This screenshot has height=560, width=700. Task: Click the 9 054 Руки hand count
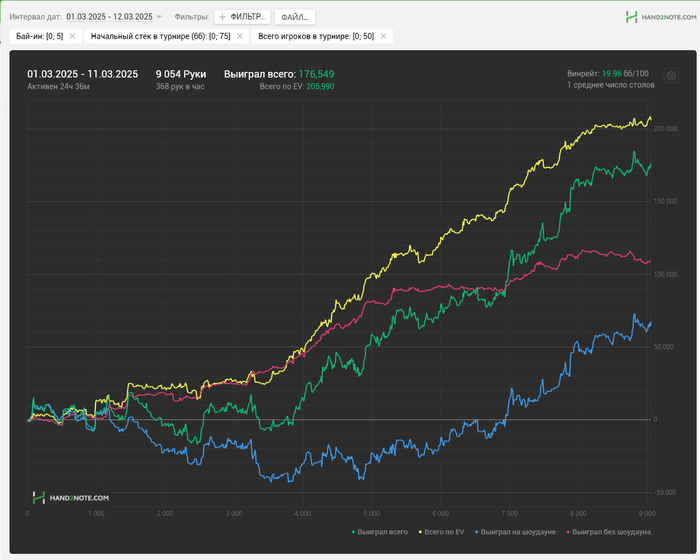click(181, 74)
